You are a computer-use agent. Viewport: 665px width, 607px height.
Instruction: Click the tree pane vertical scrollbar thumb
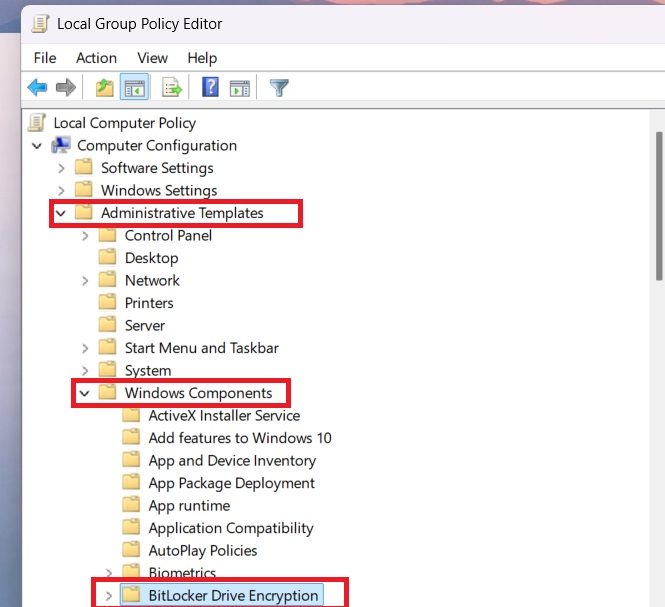(659, 206)
